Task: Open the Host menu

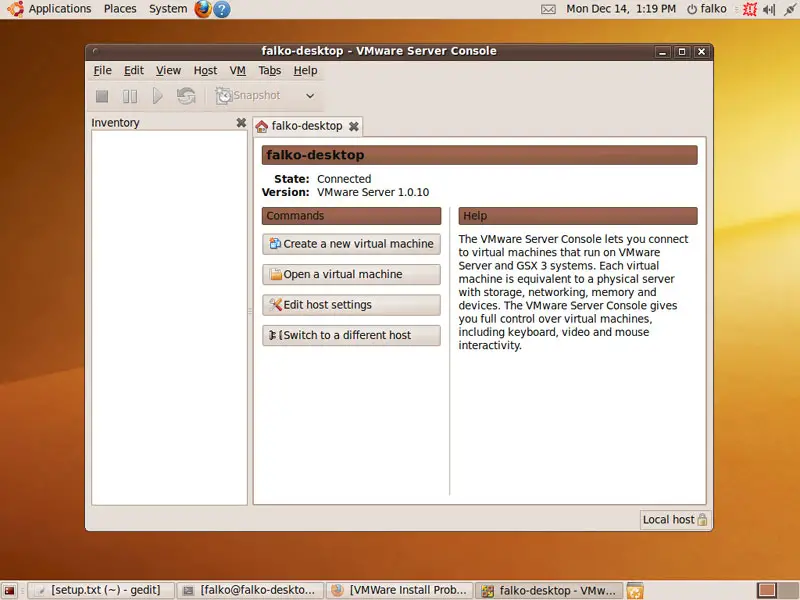Action: (205, 70)
